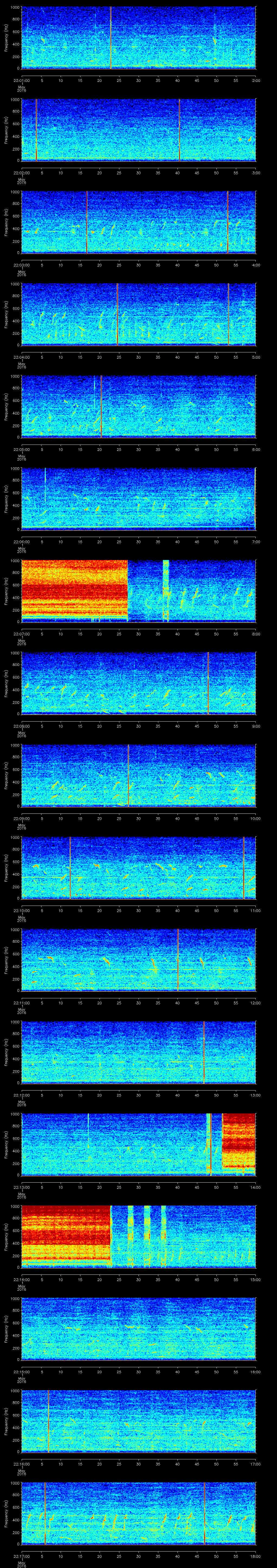Click the red noise burst in the 22:14:00 spectrogram
Viewport: 277px width, 1568px height.
coord(66,1236)
